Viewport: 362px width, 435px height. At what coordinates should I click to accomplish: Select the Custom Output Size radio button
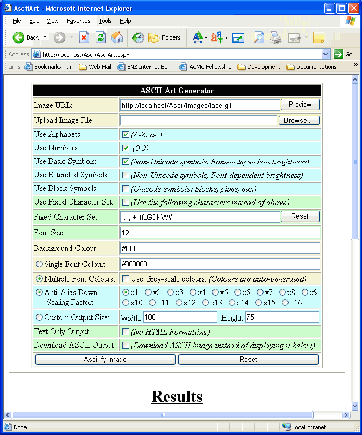[39, 317]
